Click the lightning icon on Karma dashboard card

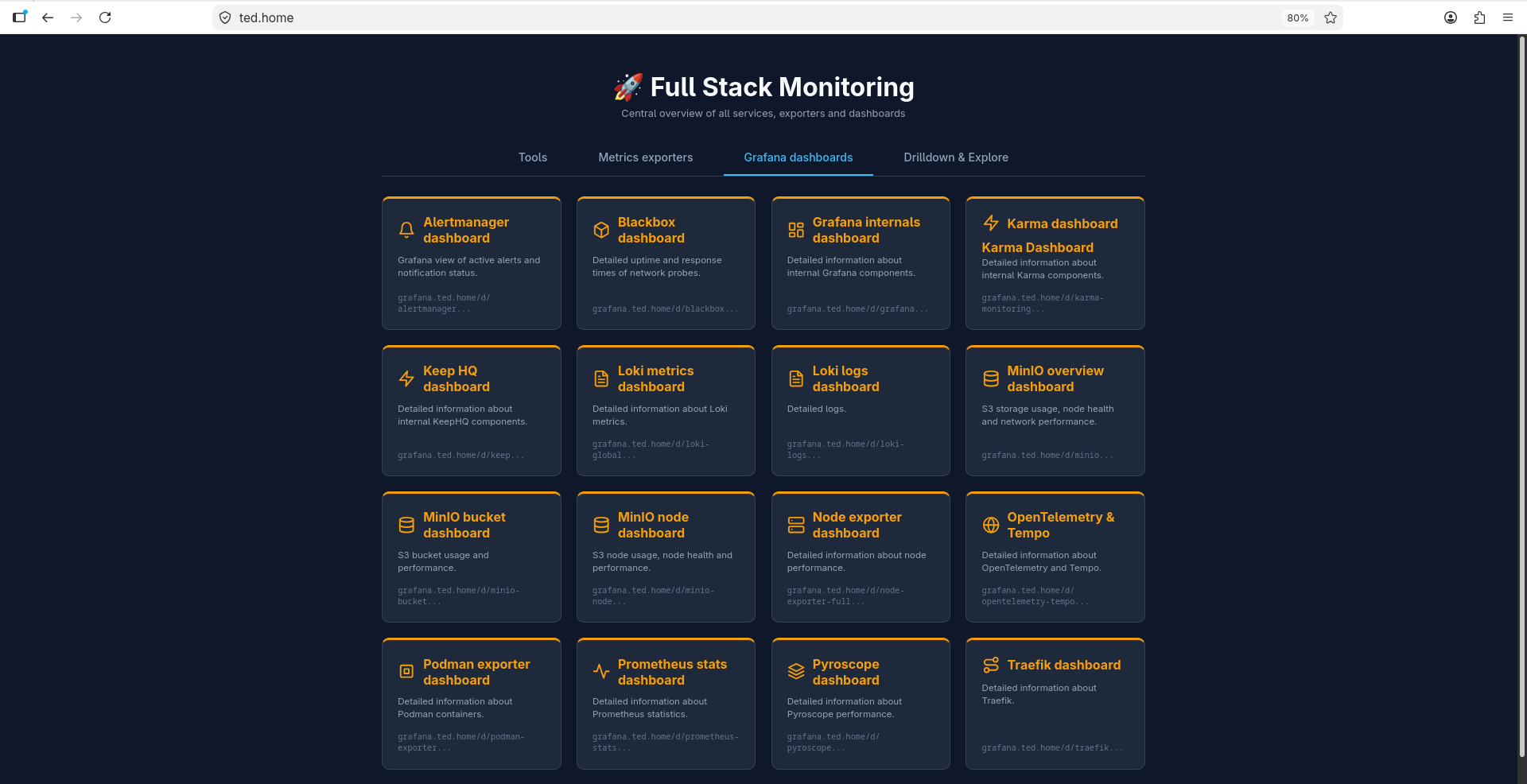(x=991, y=223)
